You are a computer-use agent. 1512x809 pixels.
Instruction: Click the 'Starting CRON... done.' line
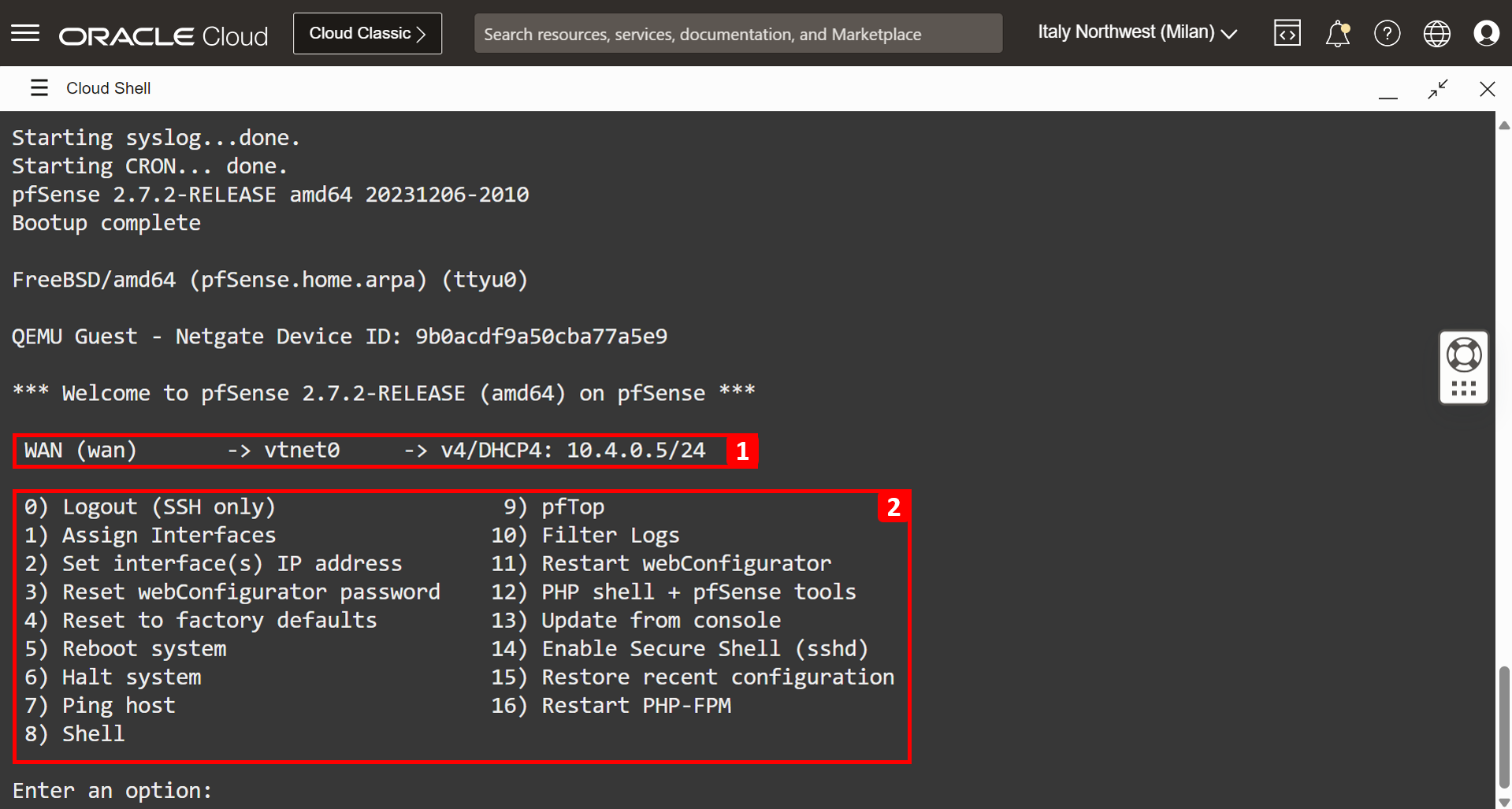coord(150,166)
